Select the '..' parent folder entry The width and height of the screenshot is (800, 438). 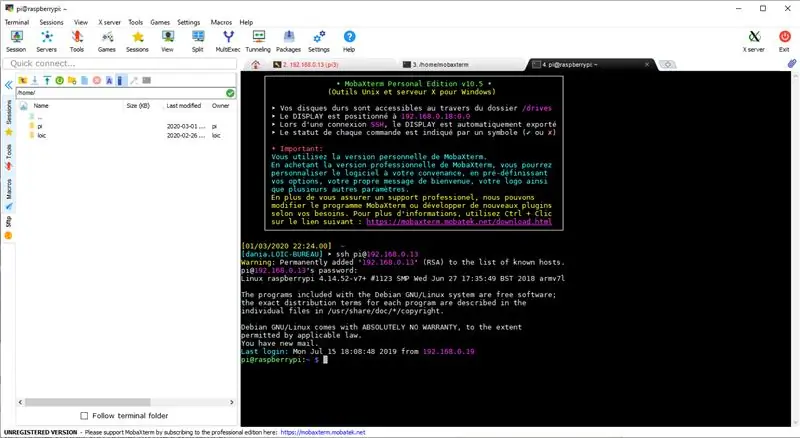[39, 117]
